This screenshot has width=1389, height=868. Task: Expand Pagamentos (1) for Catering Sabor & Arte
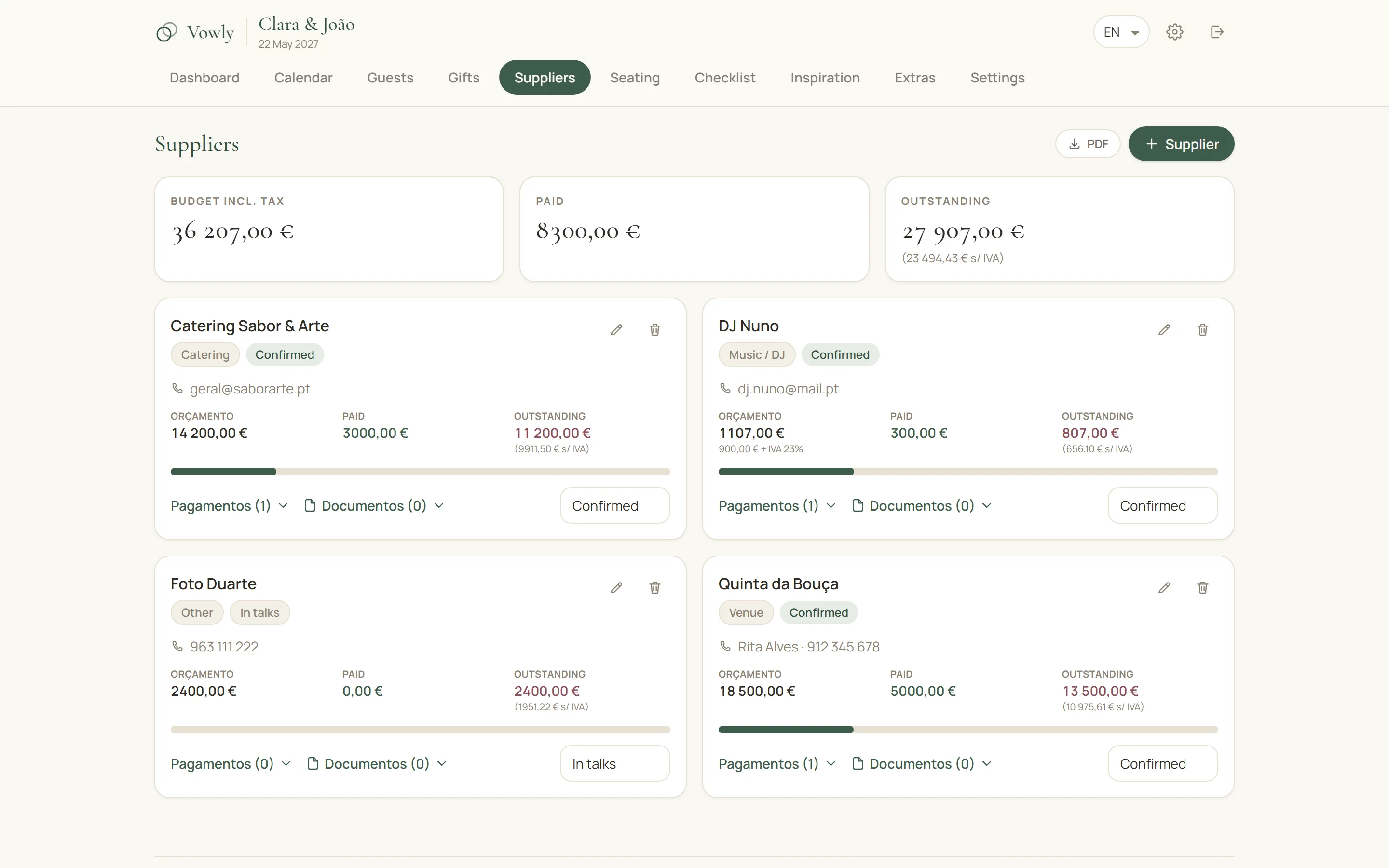click(229, 506)
